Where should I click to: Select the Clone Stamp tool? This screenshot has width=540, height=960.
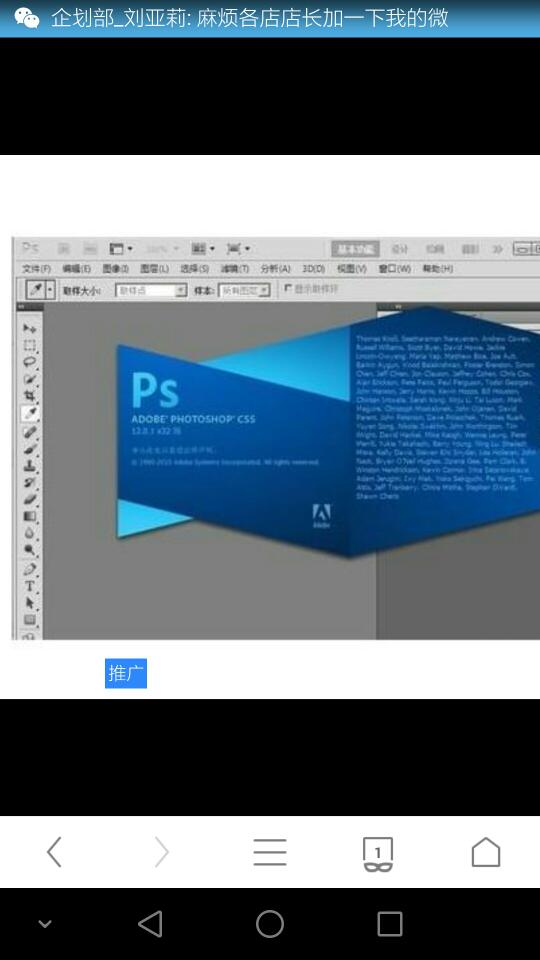coord(29,465)
